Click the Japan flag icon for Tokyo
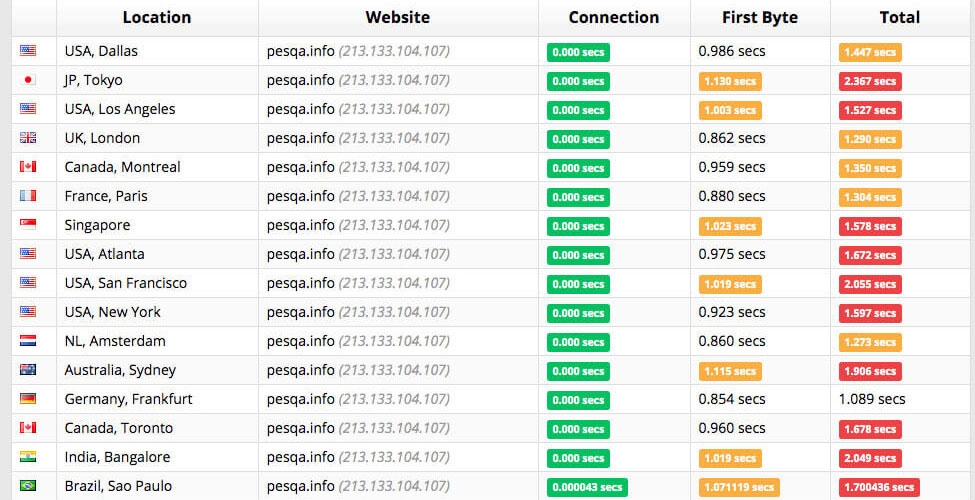 pyautogui.click(x=27, y=80)
